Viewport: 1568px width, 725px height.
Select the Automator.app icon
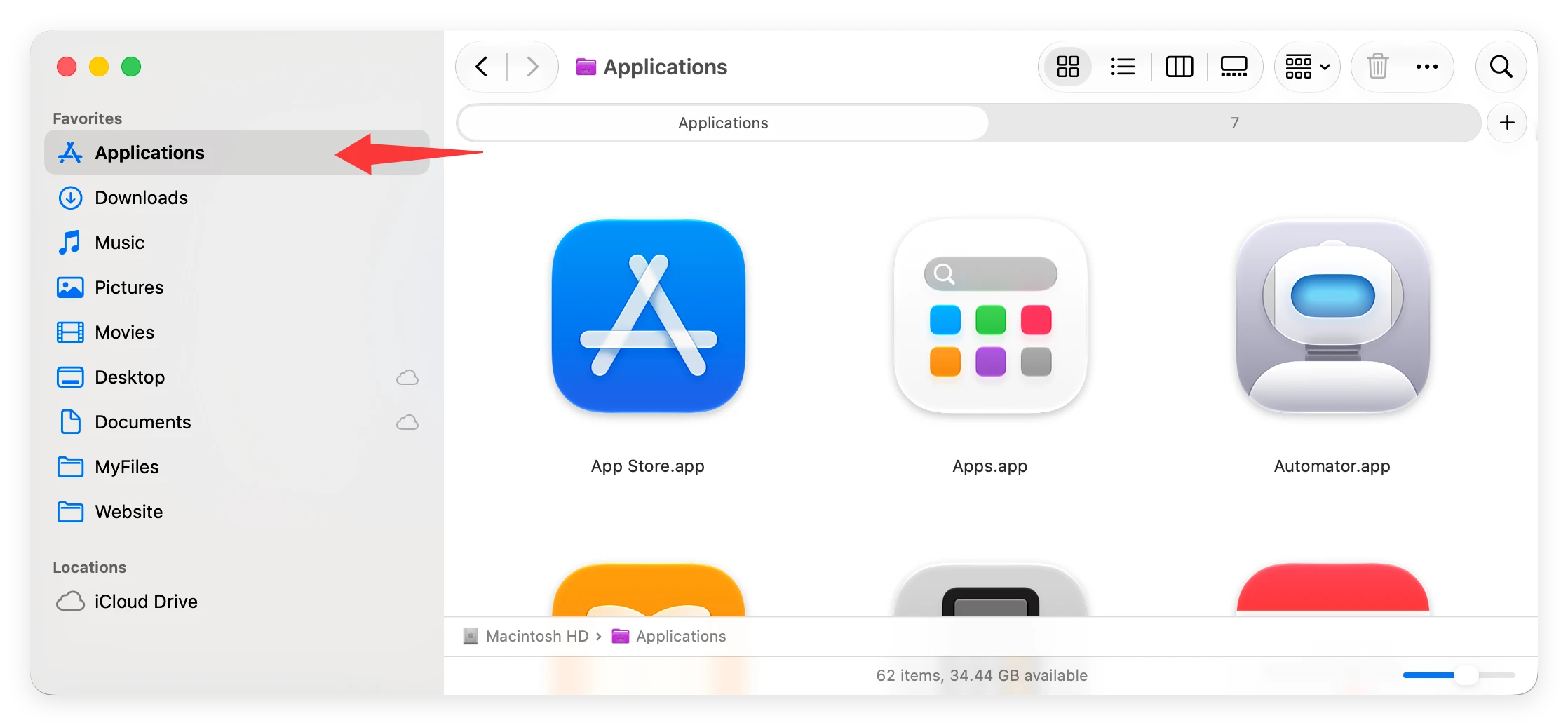click(1332, 317)
